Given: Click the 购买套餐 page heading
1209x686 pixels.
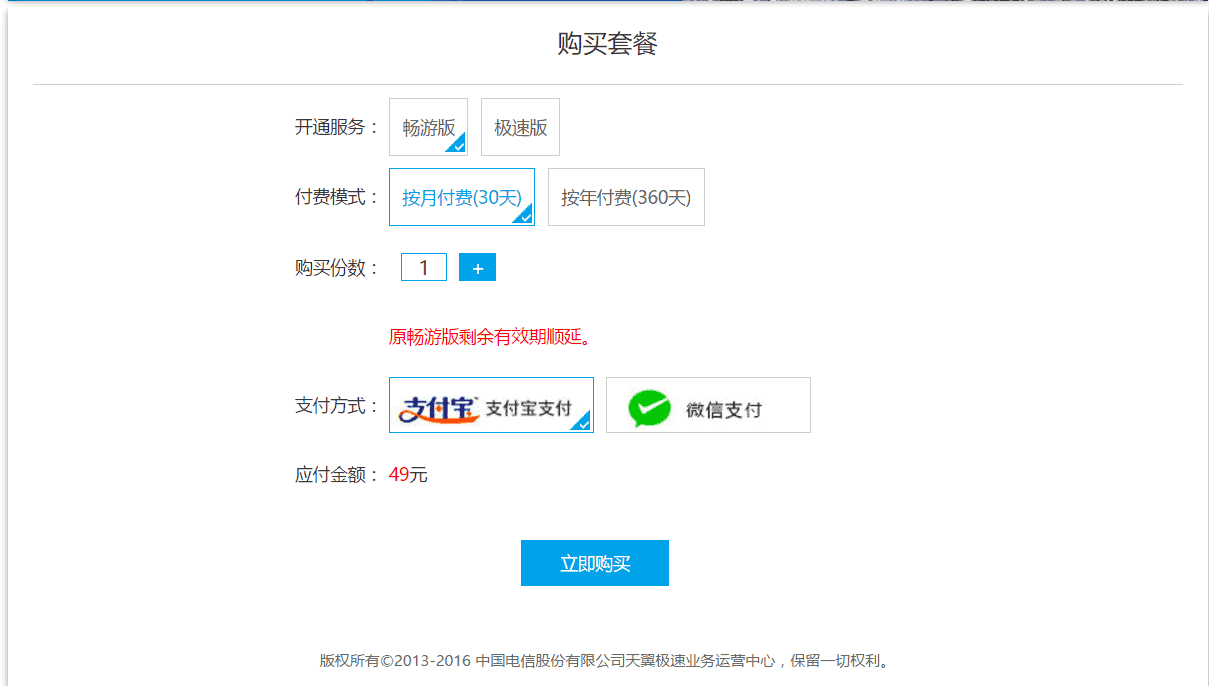Looking at the screenshot, I should [607, 44].
